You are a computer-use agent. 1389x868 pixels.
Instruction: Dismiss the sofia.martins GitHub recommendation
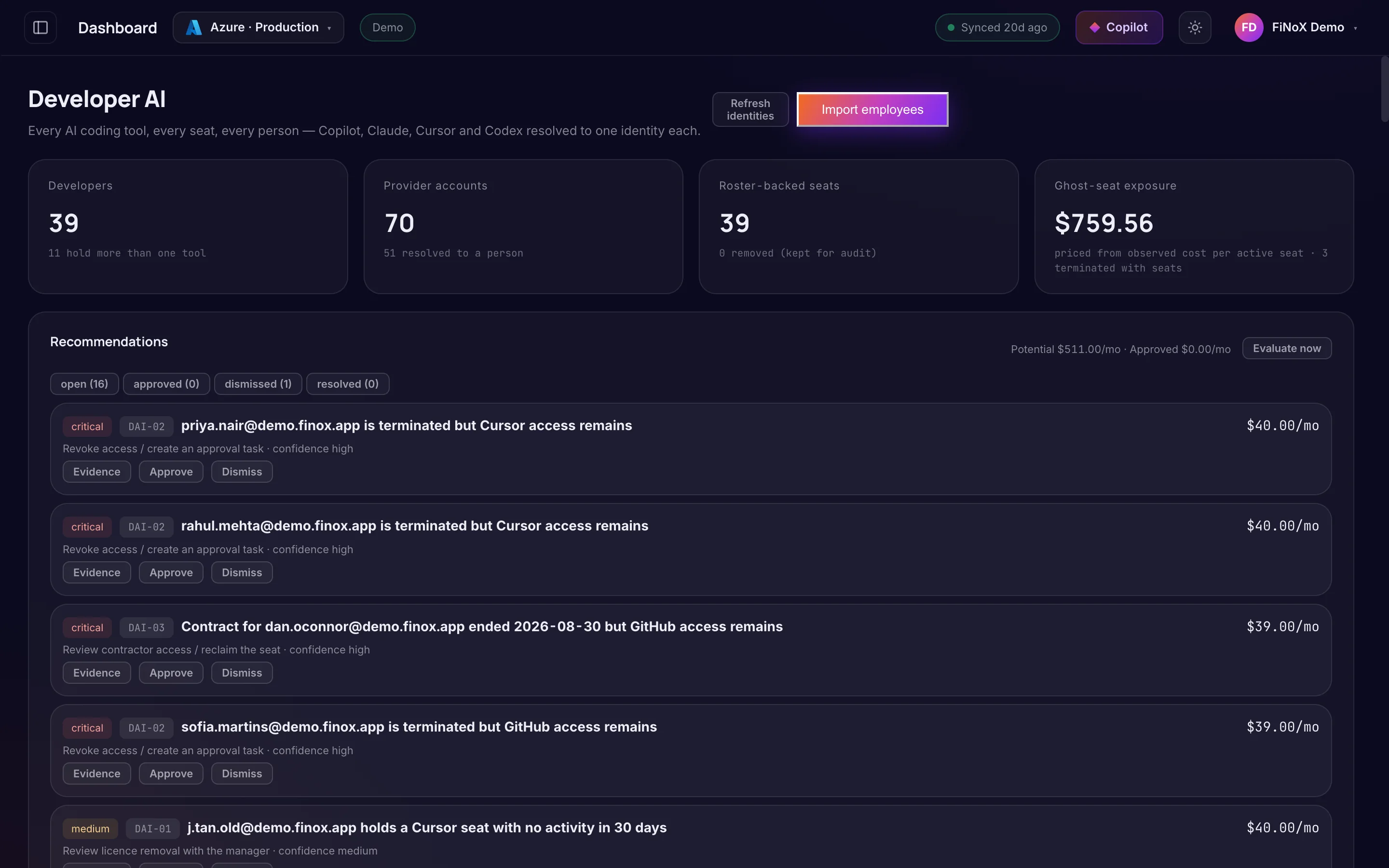click(x=242, y=774)
